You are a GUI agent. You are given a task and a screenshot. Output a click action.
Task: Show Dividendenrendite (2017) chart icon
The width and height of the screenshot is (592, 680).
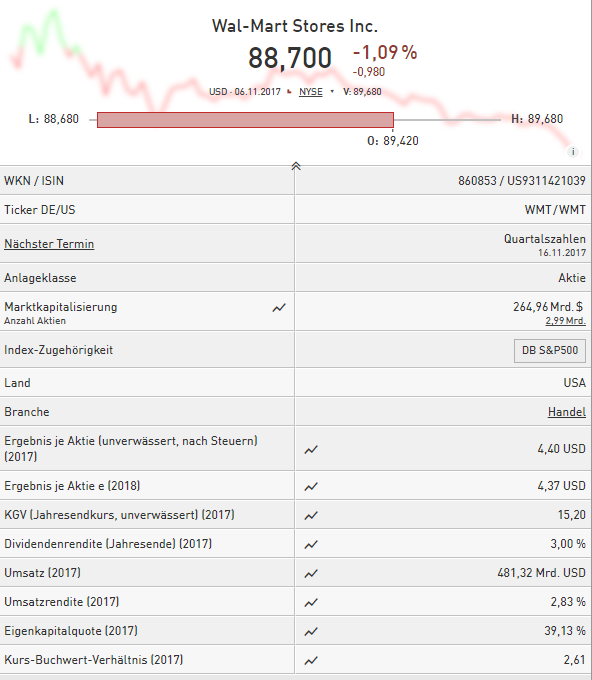click(311, 545)
